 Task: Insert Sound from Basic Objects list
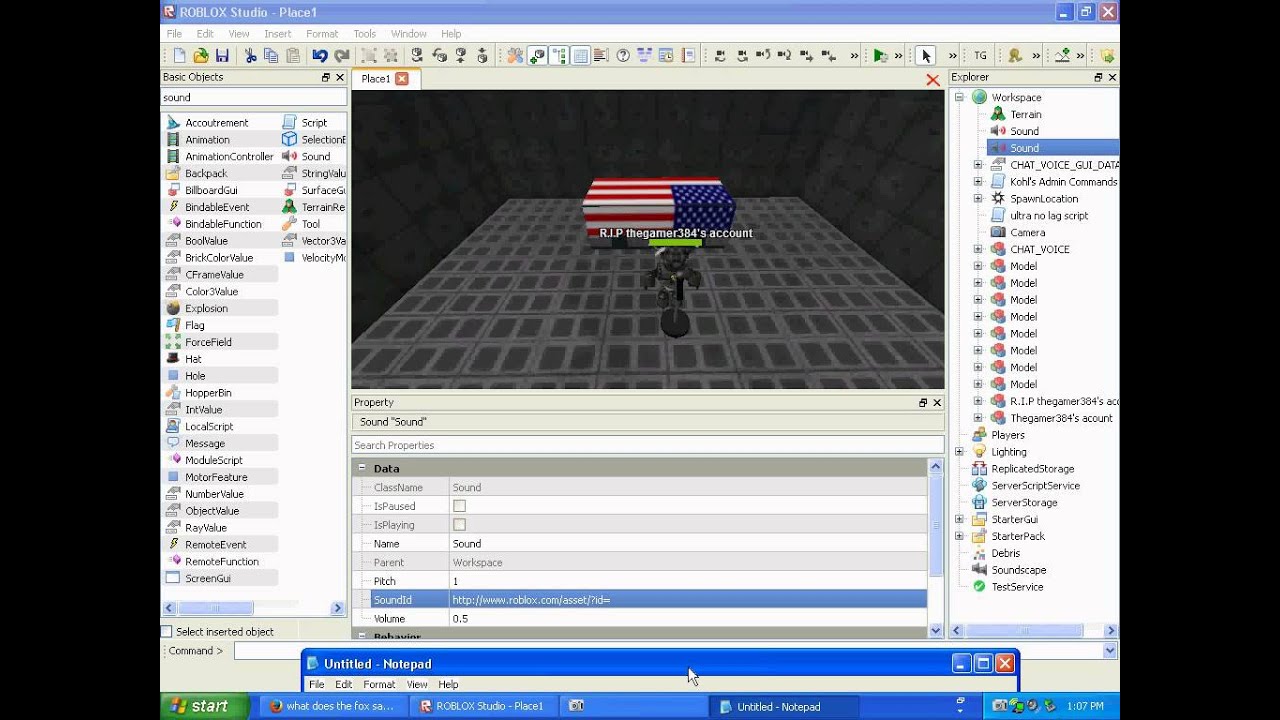pos(315,156)
